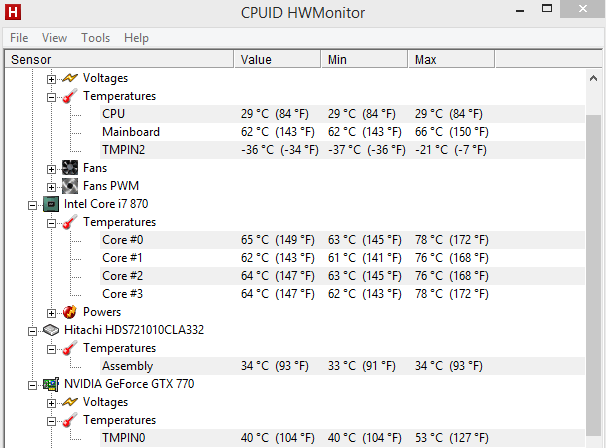Click the vertical scrollbar thumb
606x448 pixels.
pos(594,274)
